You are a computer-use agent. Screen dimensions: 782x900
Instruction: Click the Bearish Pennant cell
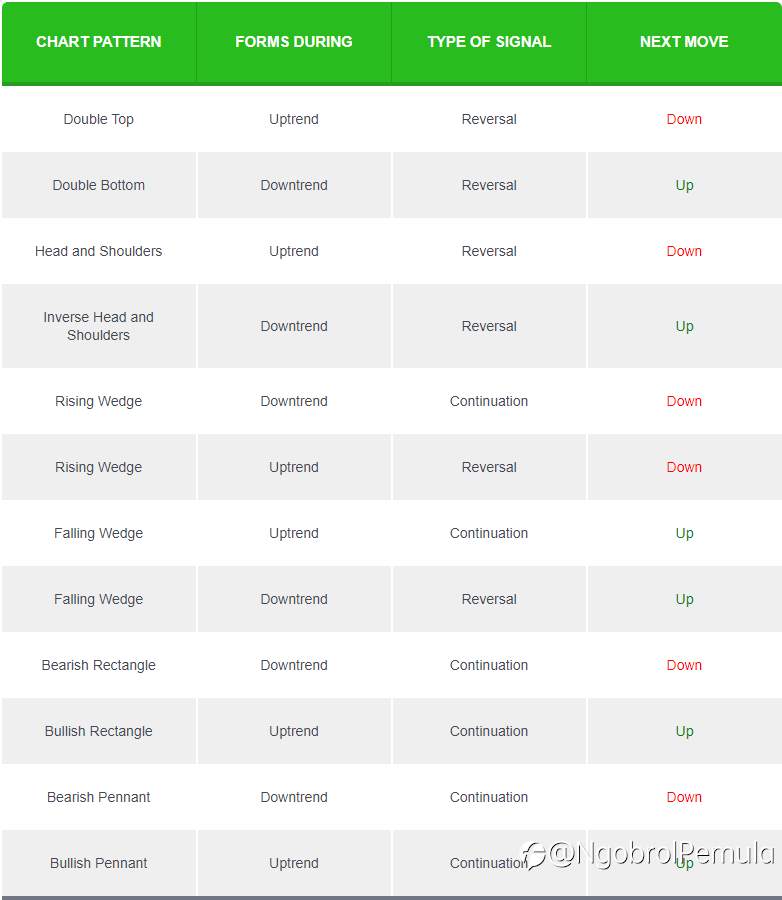[x=98, y=797]
